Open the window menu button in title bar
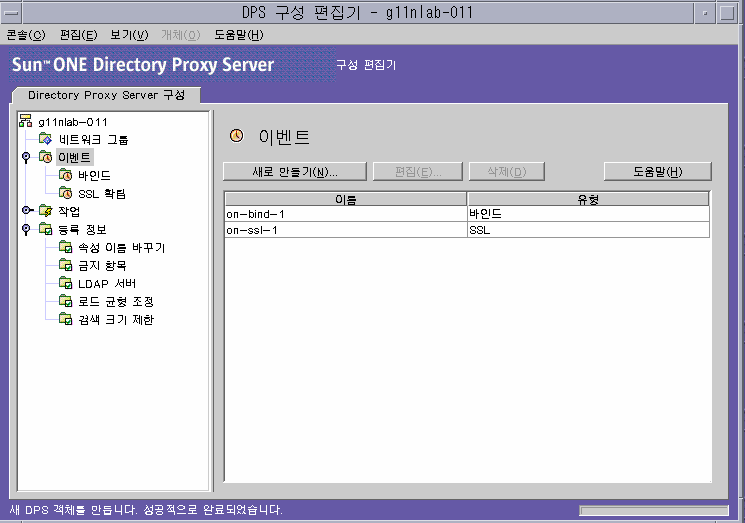This screenshot has height=523, width=745. (11, 13)
